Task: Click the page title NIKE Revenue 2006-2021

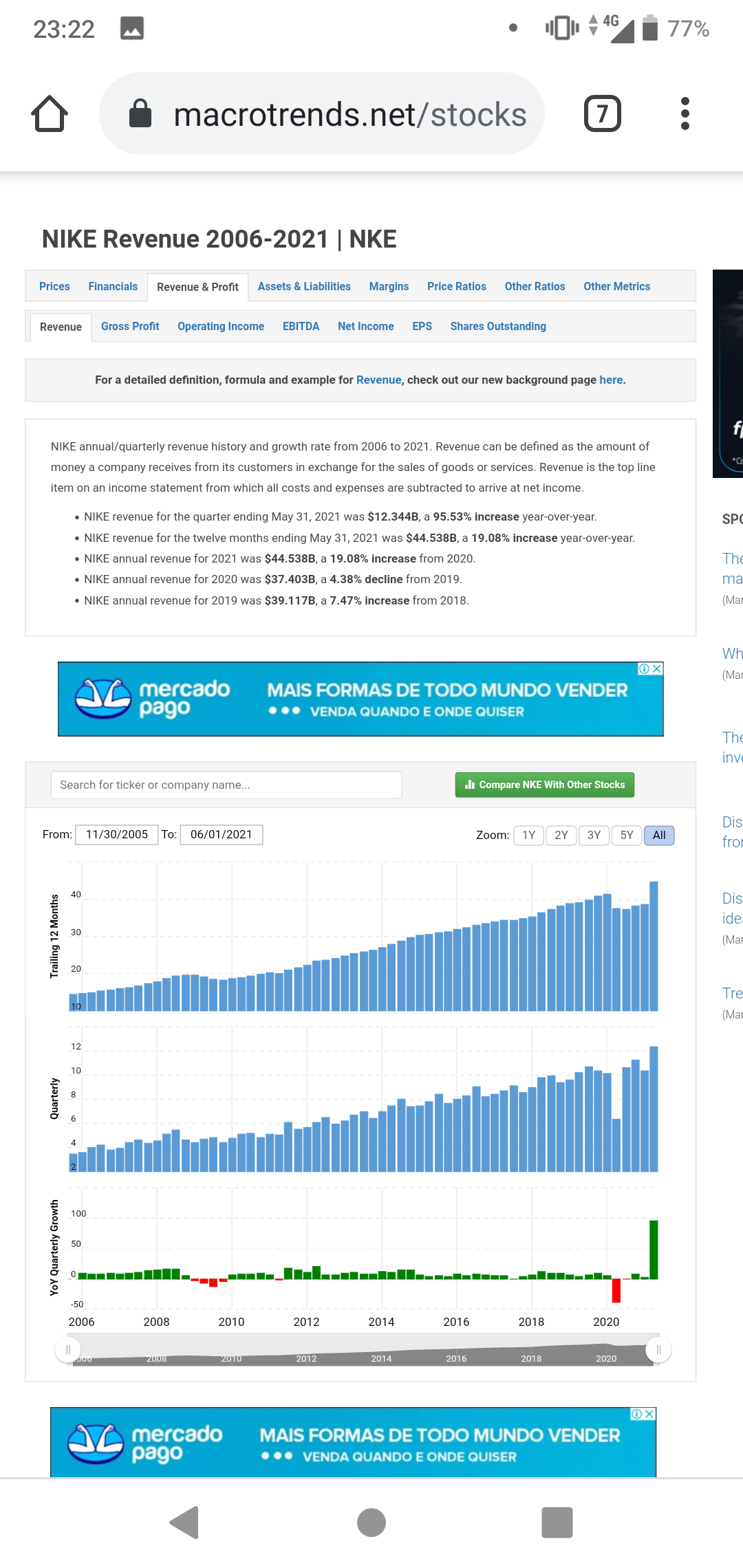Action: click(x=219, y=239)
